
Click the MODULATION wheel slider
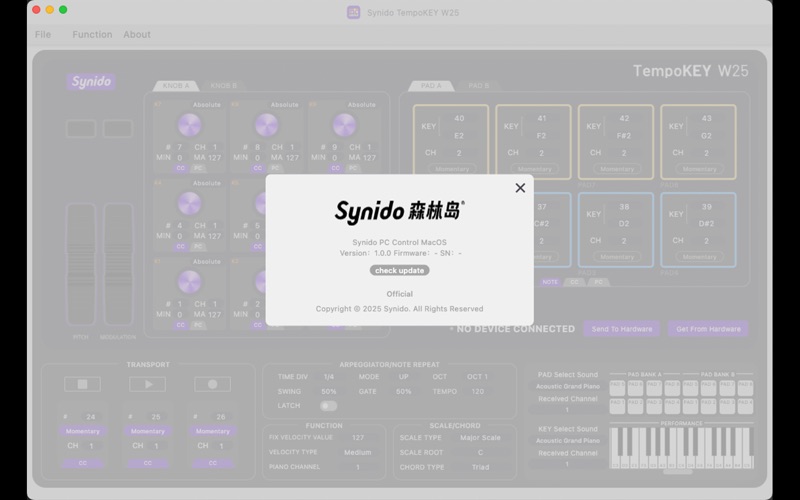[x=118, y=264]
